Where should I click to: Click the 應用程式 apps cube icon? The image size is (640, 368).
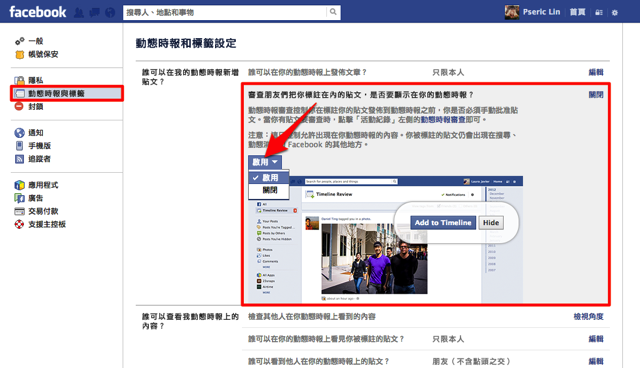[19, 185]
